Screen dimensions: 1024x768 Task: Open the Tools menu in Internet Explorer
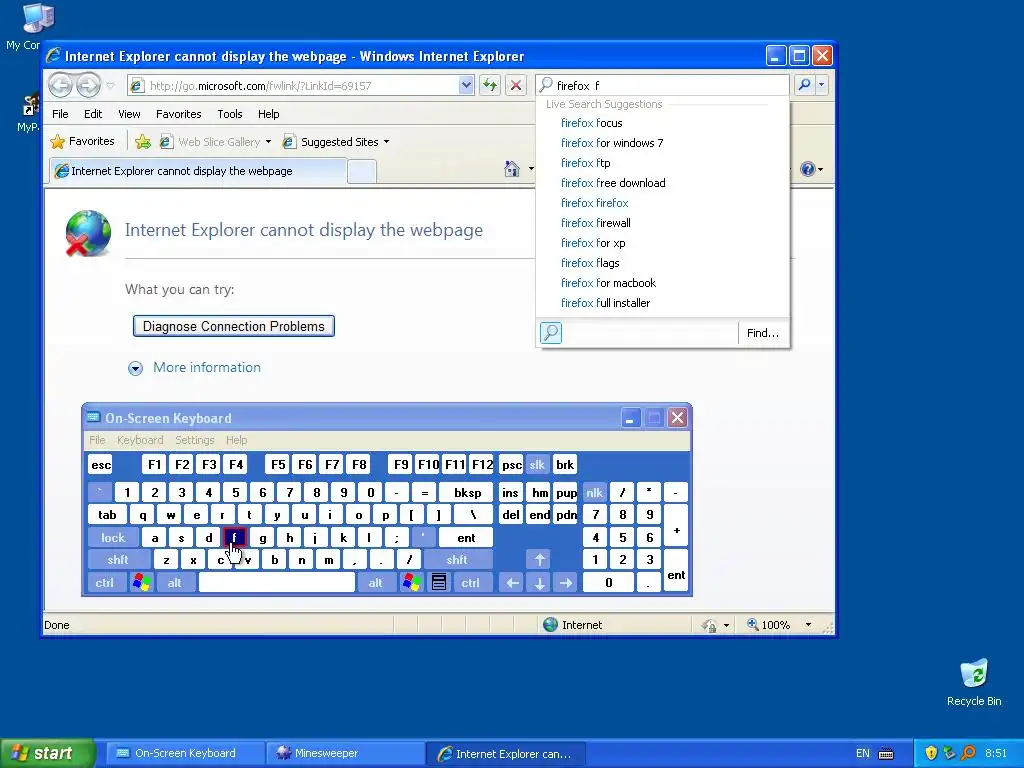click(x=229, y=114)
